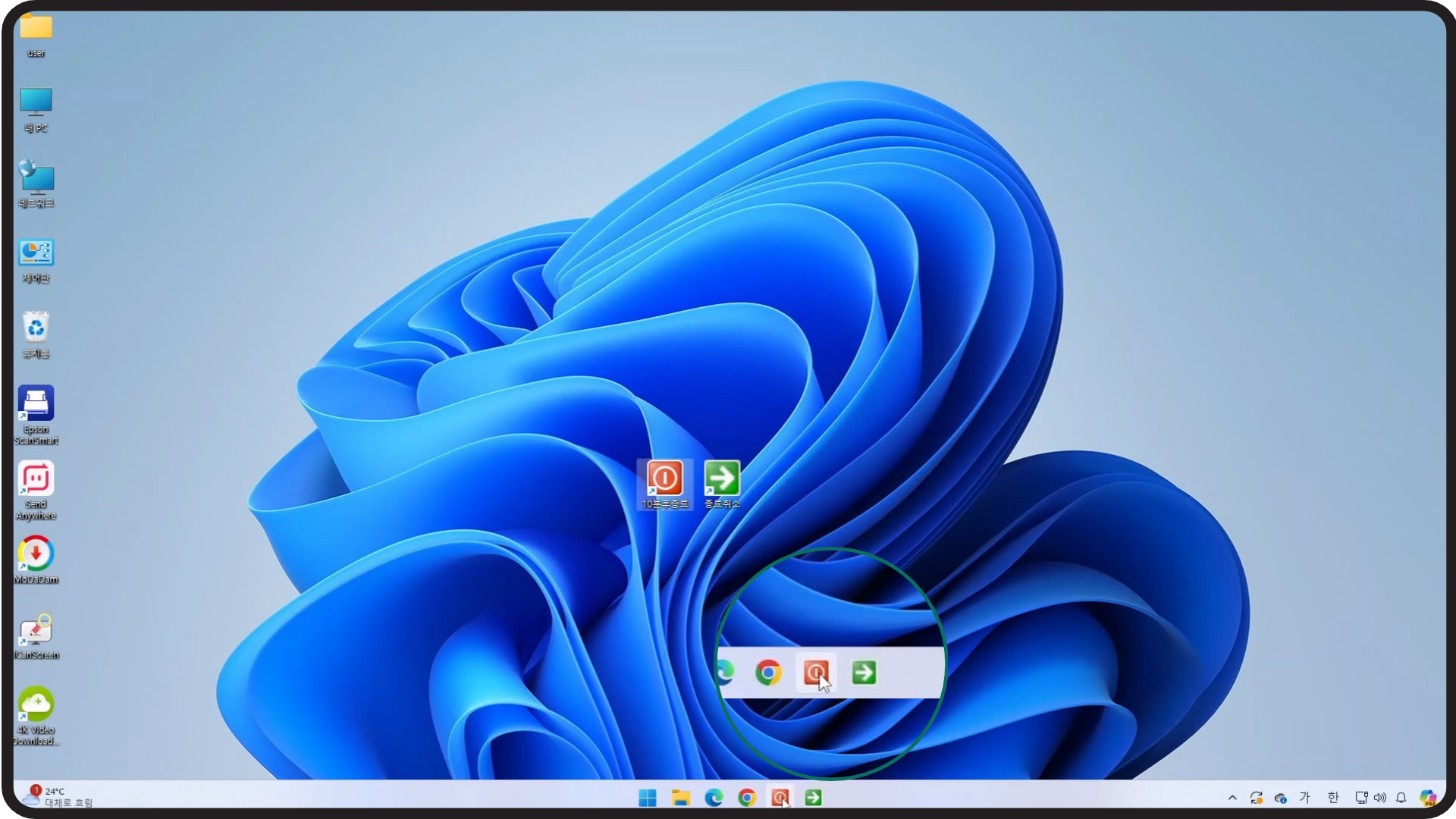Toggle the 한 Korean/English input mode
The image size is (1456, 819).
(1333, 798)
